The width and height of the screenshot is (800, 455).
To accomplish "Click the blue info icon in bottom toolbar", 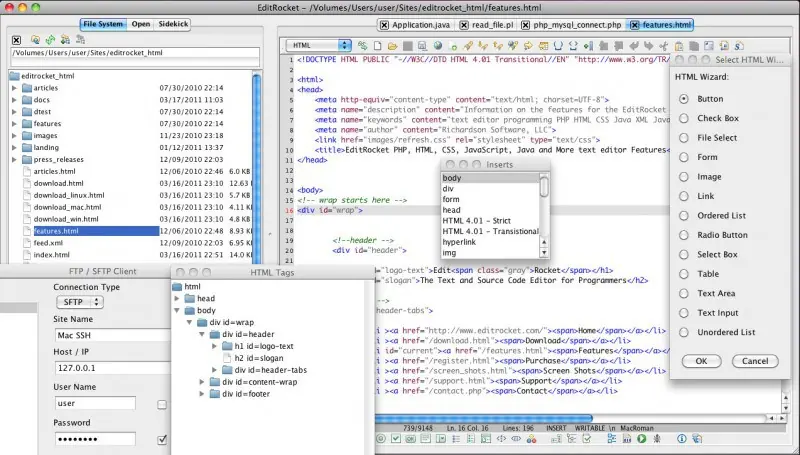I will (682, 439).
